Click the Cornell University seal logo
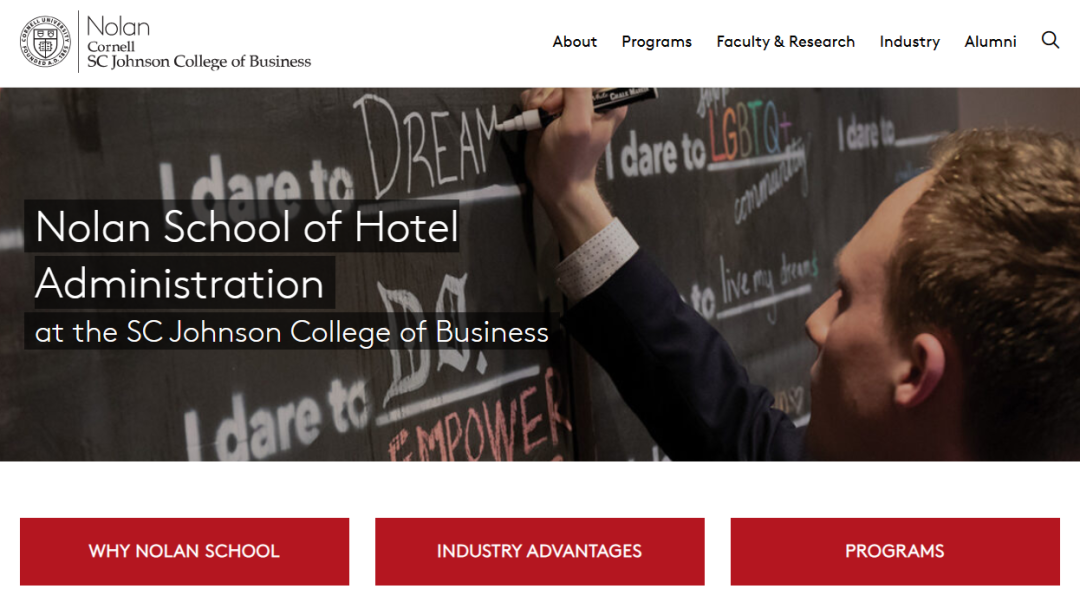1080x602 pixels. point(45,41)
